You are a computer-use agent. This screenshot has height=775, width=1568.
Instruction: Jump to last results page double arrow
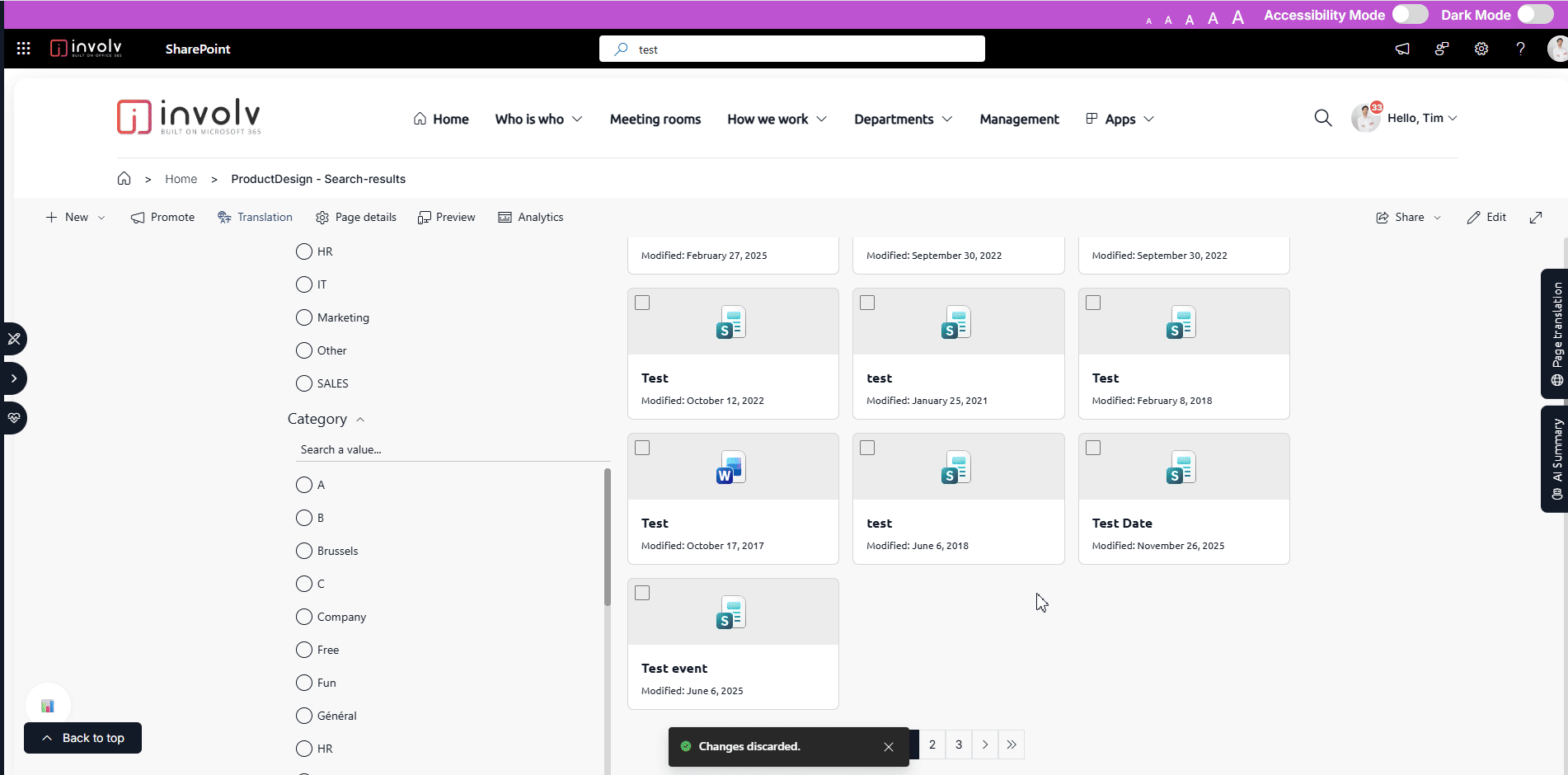1012,744
